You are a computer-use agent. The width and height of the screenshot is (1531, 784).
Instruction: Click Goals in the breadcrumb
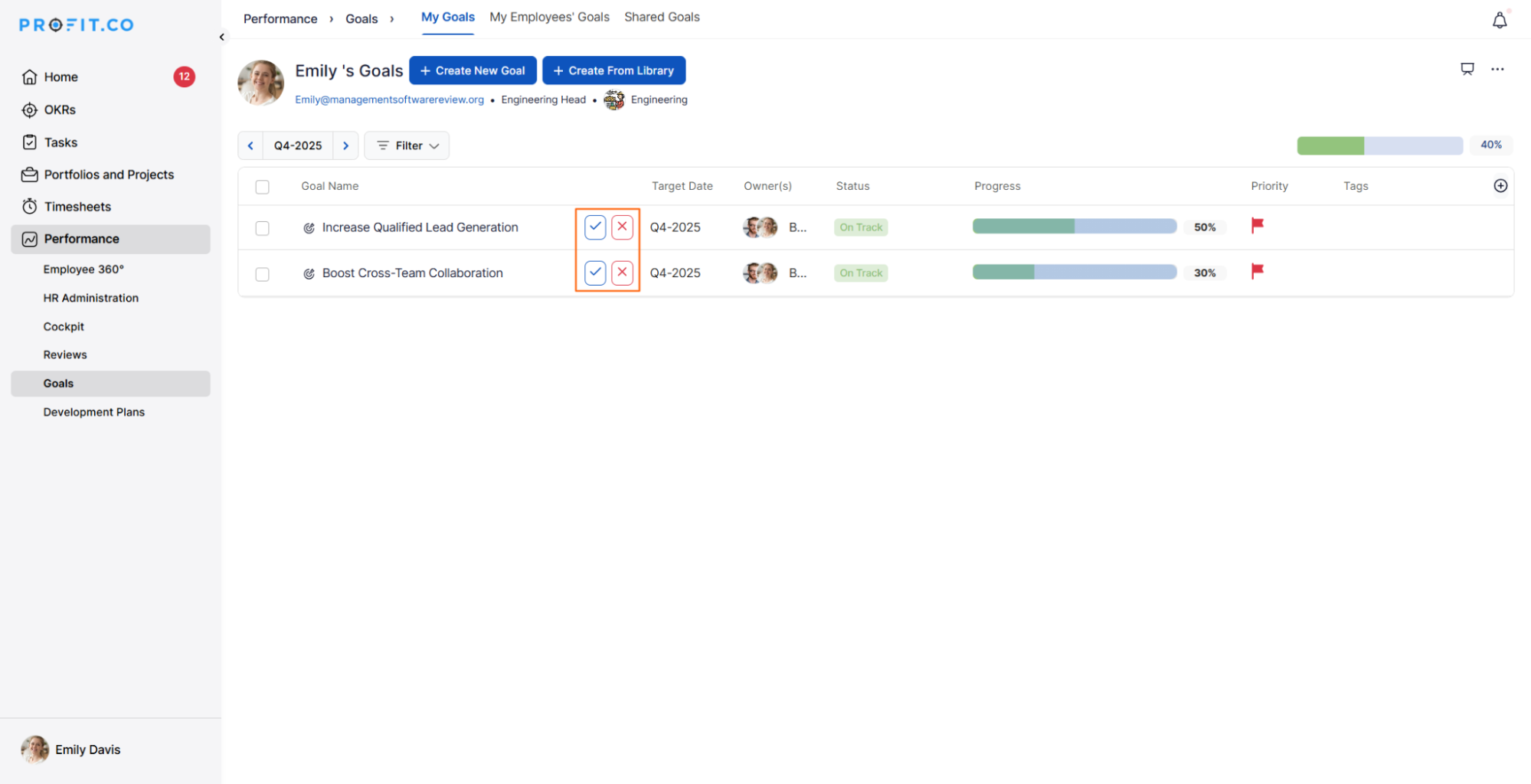[x=361, y=19]
